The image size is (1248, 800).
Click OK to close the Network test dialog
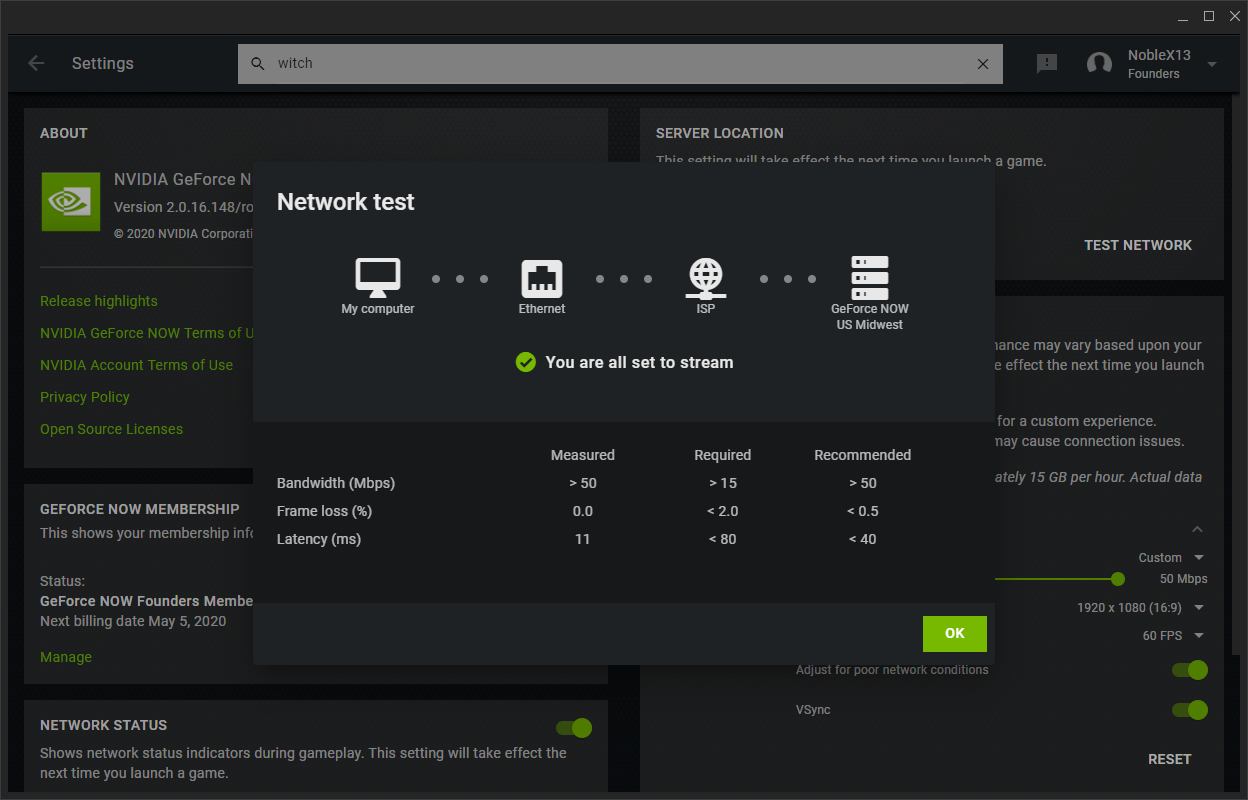point(955,633)
